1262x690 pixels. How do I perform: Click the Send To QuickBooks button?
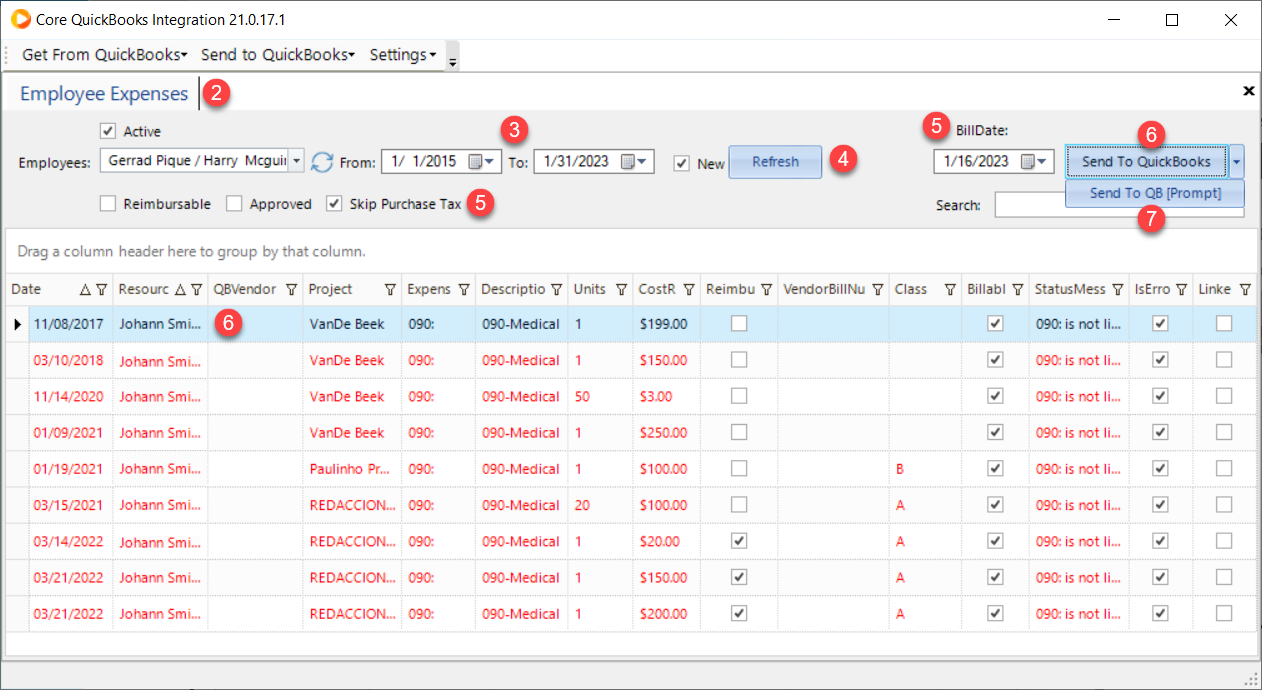tap(1146, 161)
